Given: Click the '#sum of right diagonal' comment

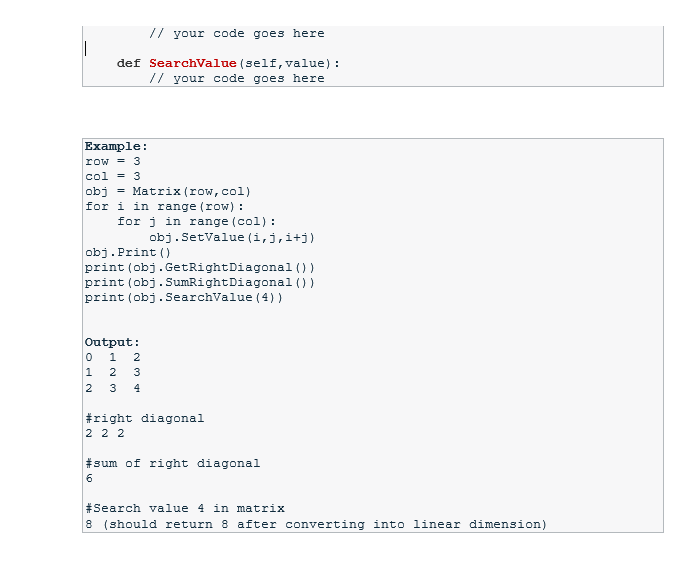Looking at the screenshot, I should pos(172,463).
